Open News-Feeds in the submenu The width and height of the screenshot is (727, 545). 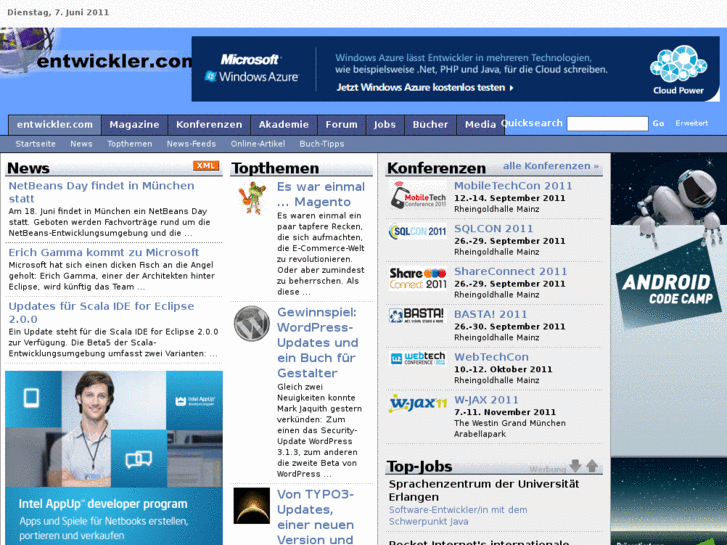[191, 144]
